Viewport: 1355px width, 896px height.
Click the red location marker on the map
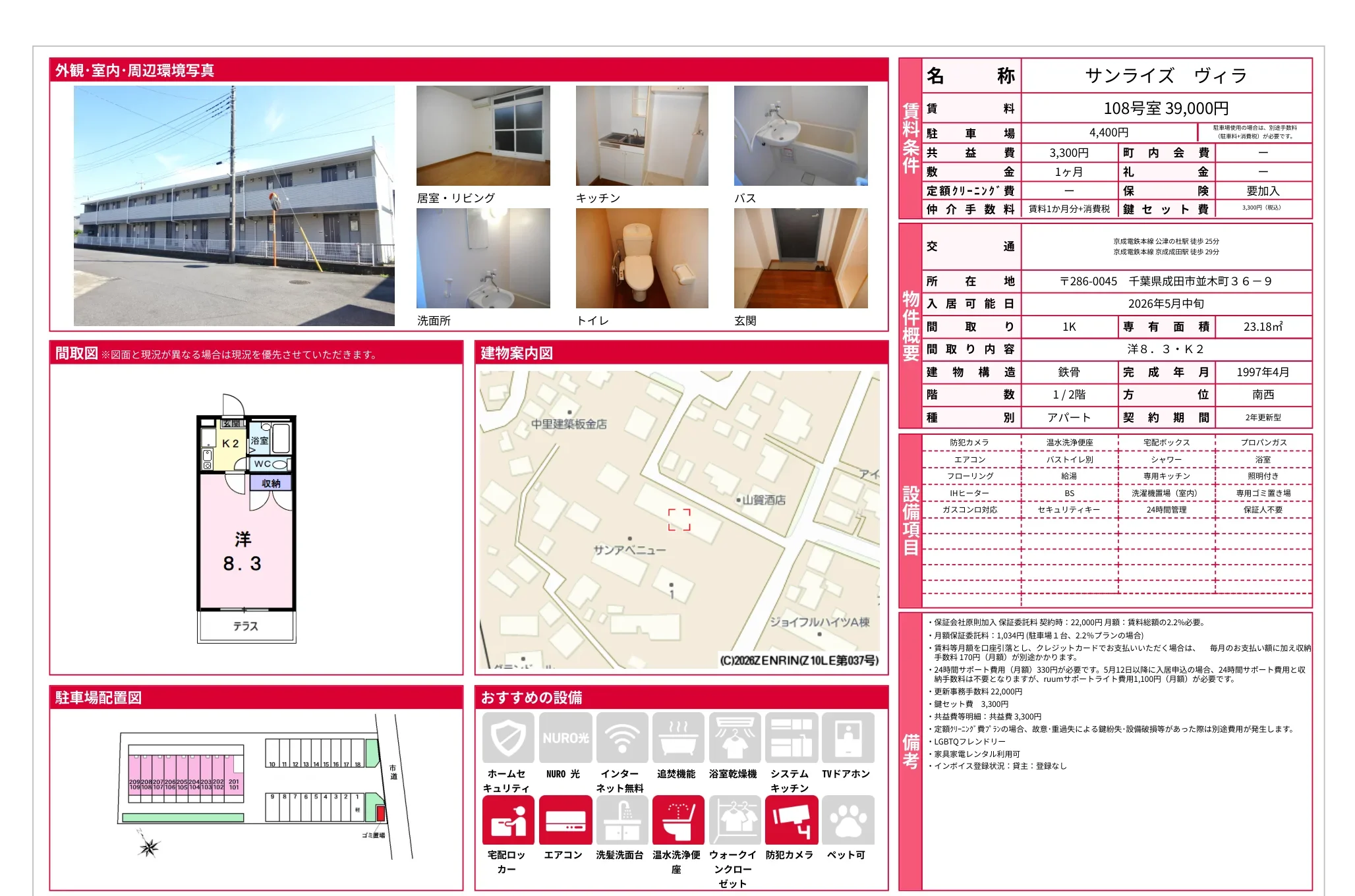click(x=679, y=519)
